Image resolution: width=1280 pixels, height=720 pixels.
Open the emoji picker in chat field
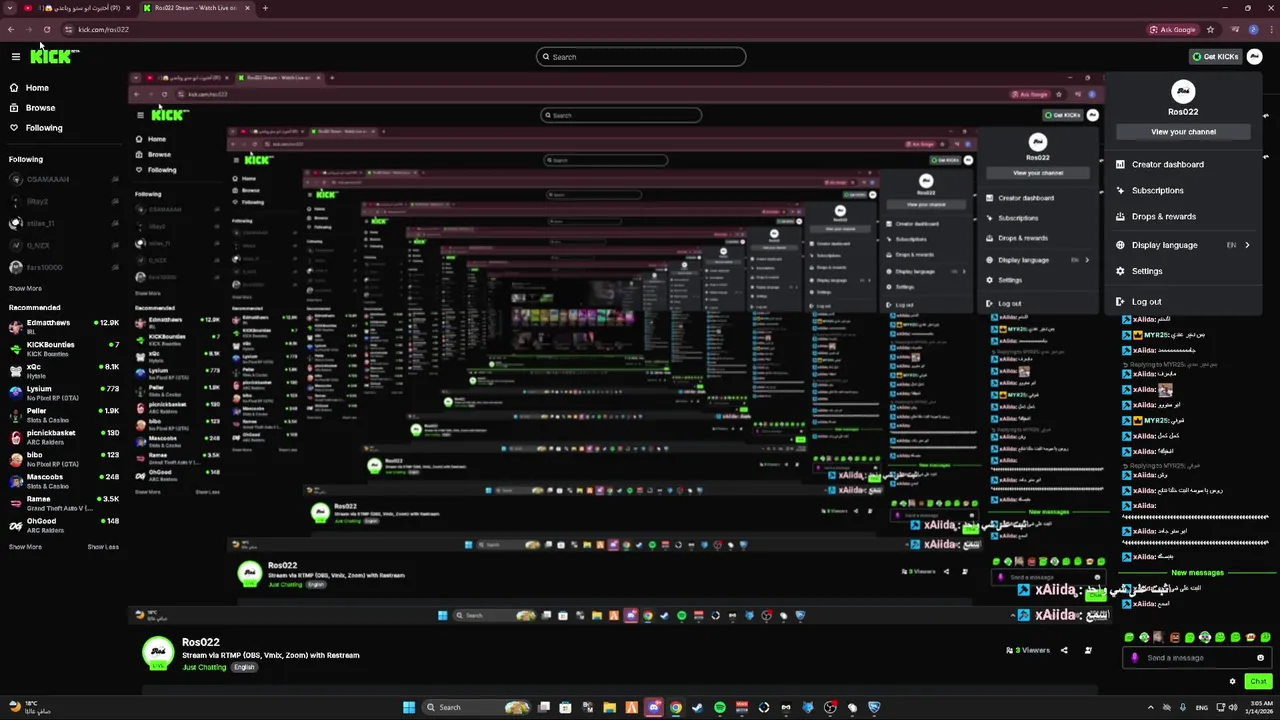1260,658
